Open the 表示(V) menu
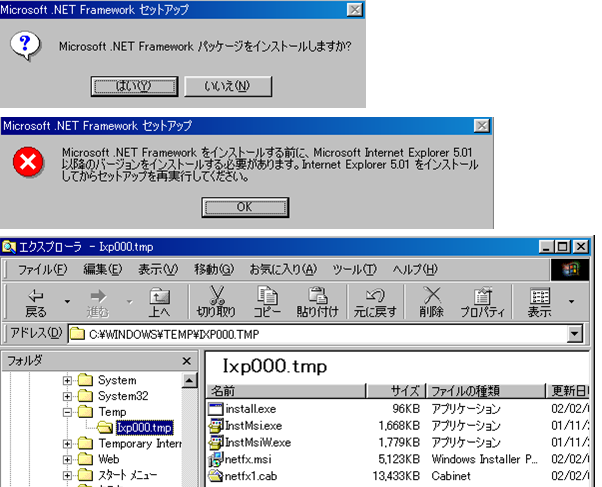Viewport: 602px width, 487px height. (158, 270)
